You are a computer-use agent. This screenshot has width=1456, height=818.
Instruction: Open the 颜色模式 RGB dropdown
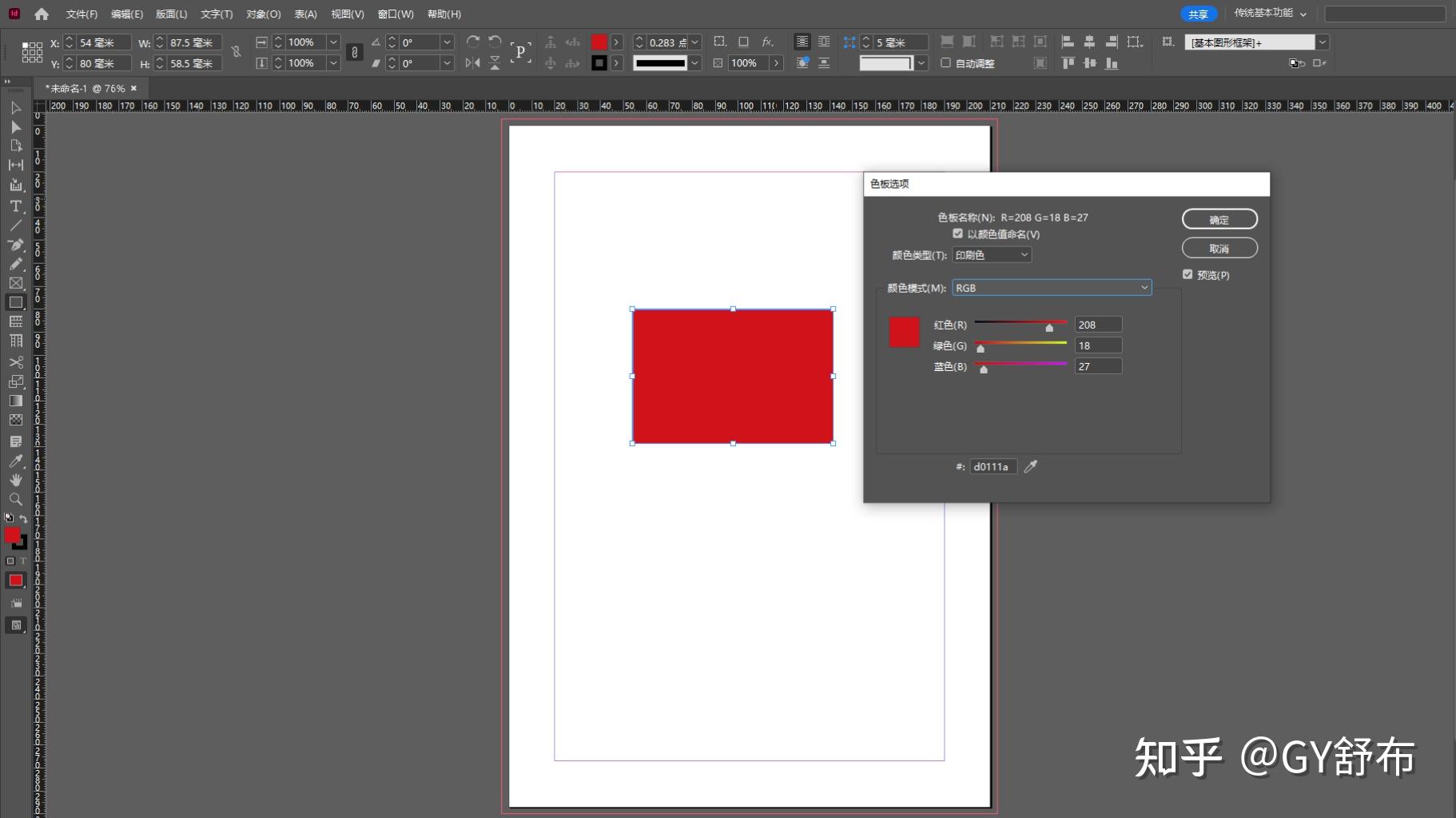pyautogui.click(x=1052, y=287)
